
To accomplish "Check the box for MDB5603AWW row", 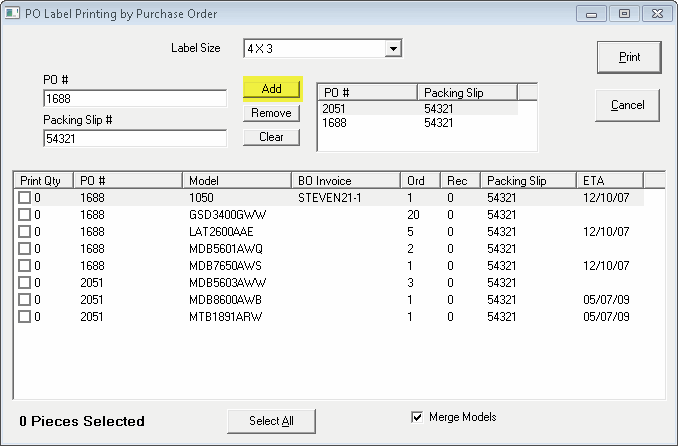I will 24,282.
